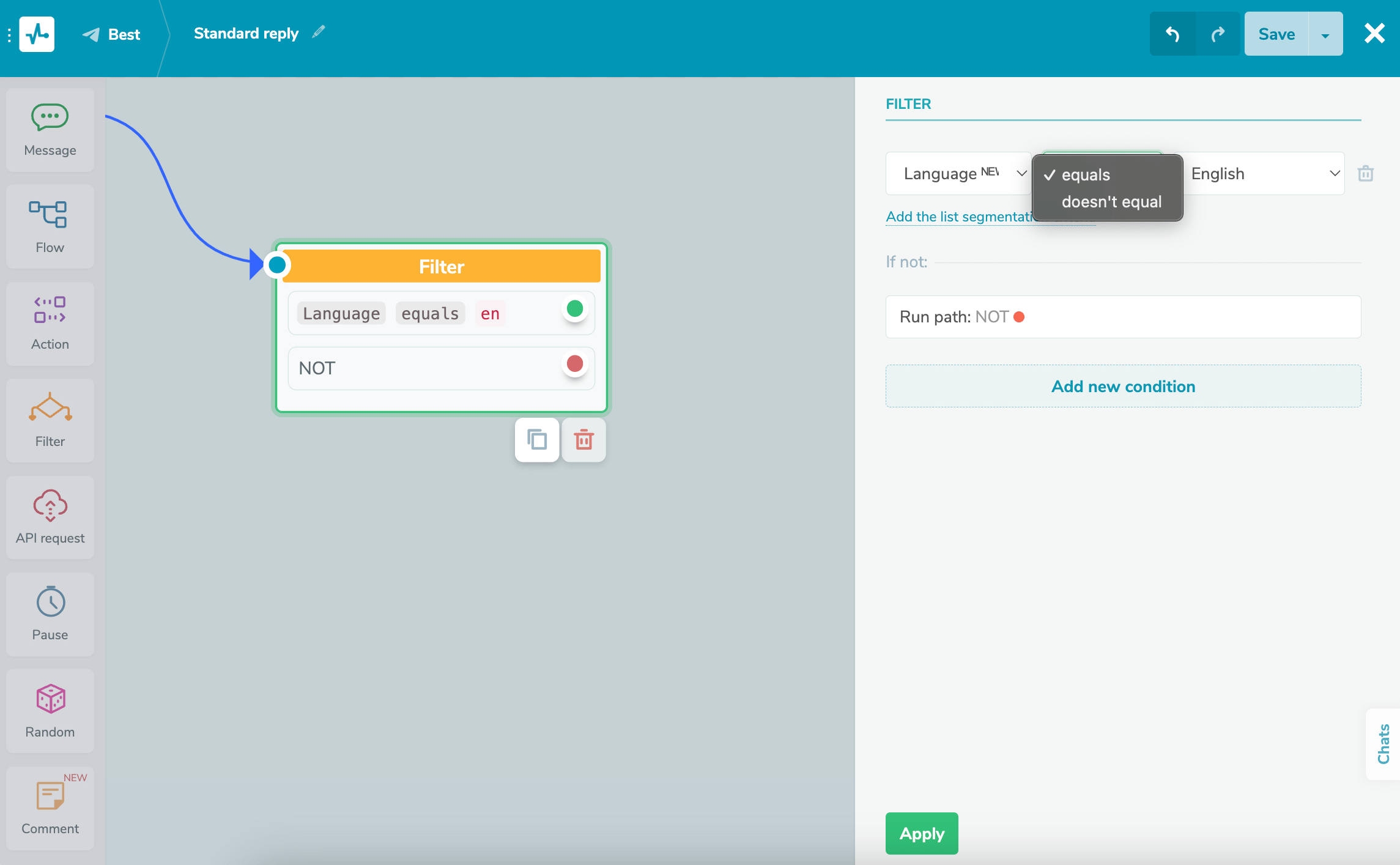
Task: Click the green output connector on Language condition
Action: coord(575,309)
